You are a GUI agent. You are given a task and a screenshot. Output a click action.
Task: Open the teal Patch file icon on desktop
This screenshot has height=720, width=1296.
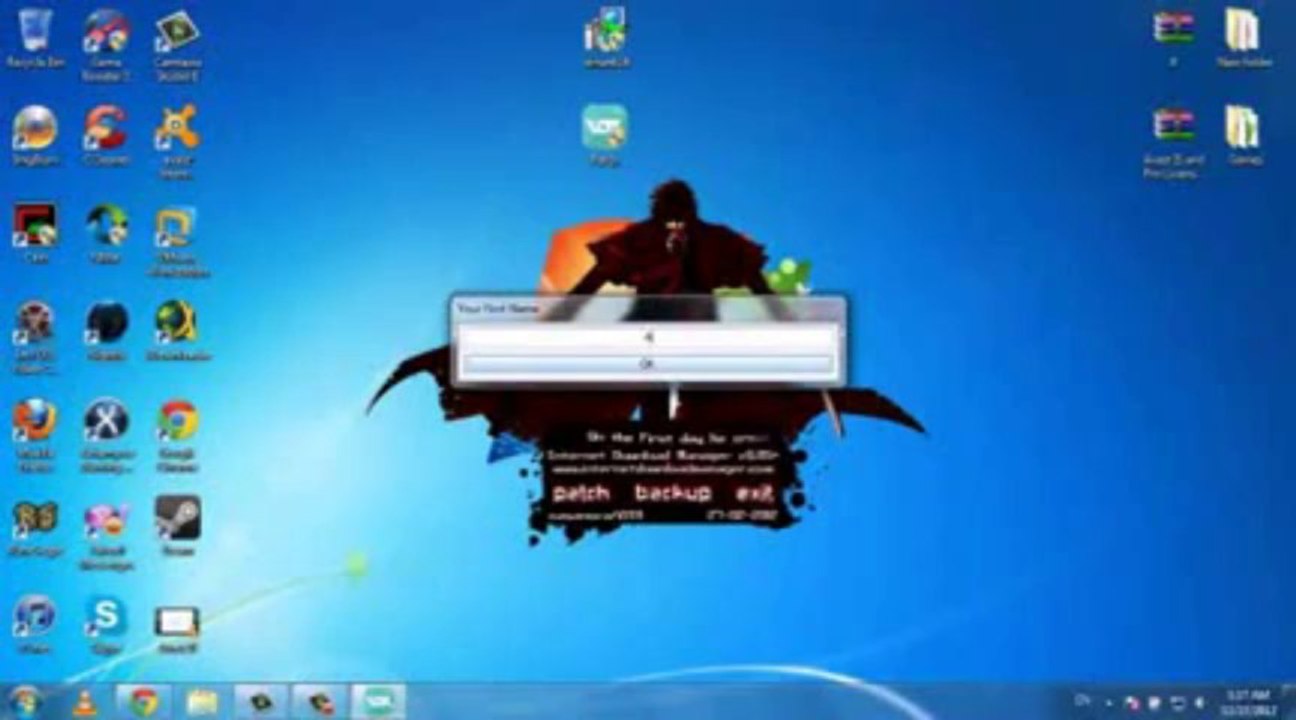pos(605,134)
